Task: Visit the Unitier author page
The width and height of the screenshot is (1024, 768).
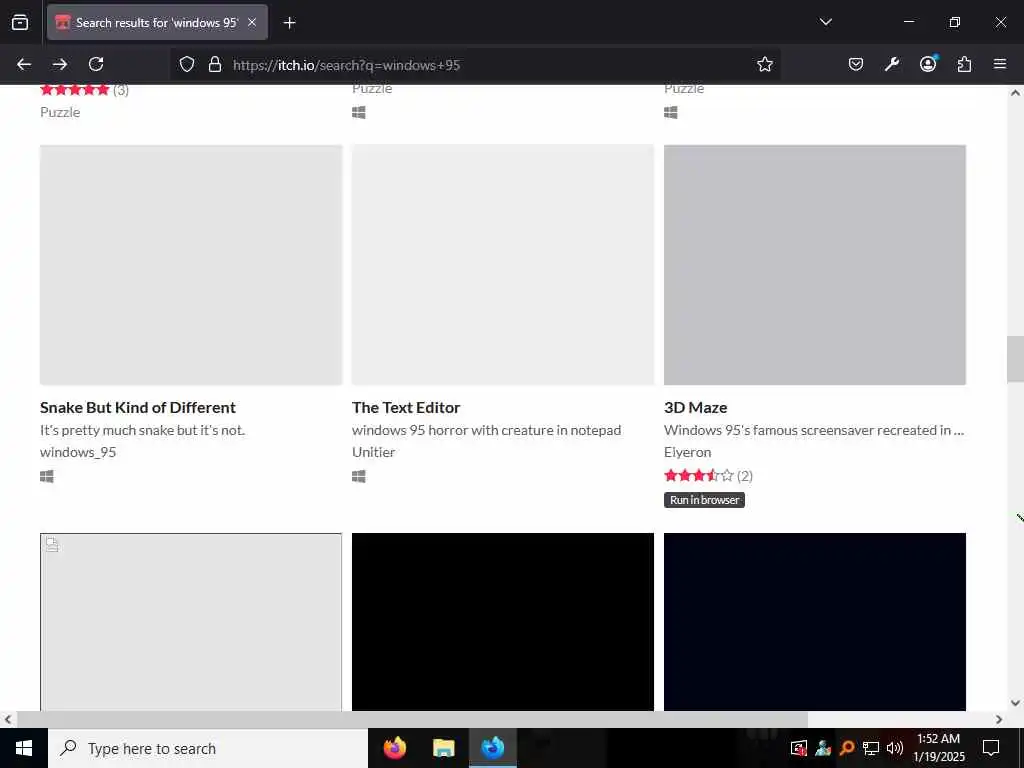Action: click(x=374, y=452)
